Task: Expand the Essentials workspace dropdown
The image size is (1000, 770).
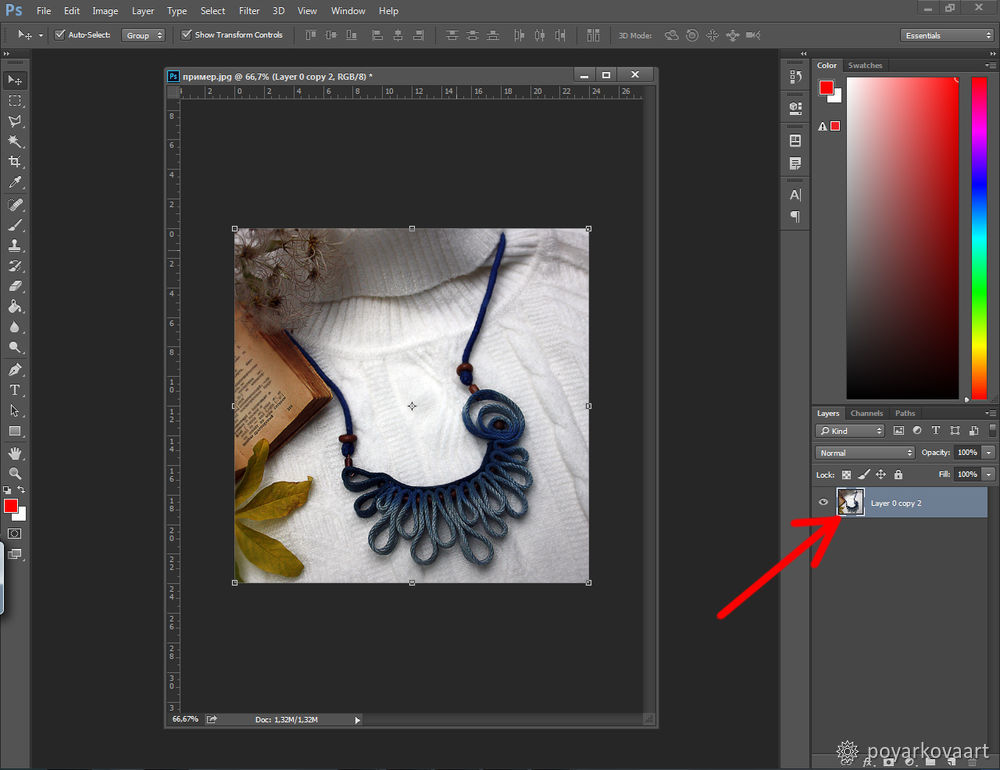Action: [946, 35]
